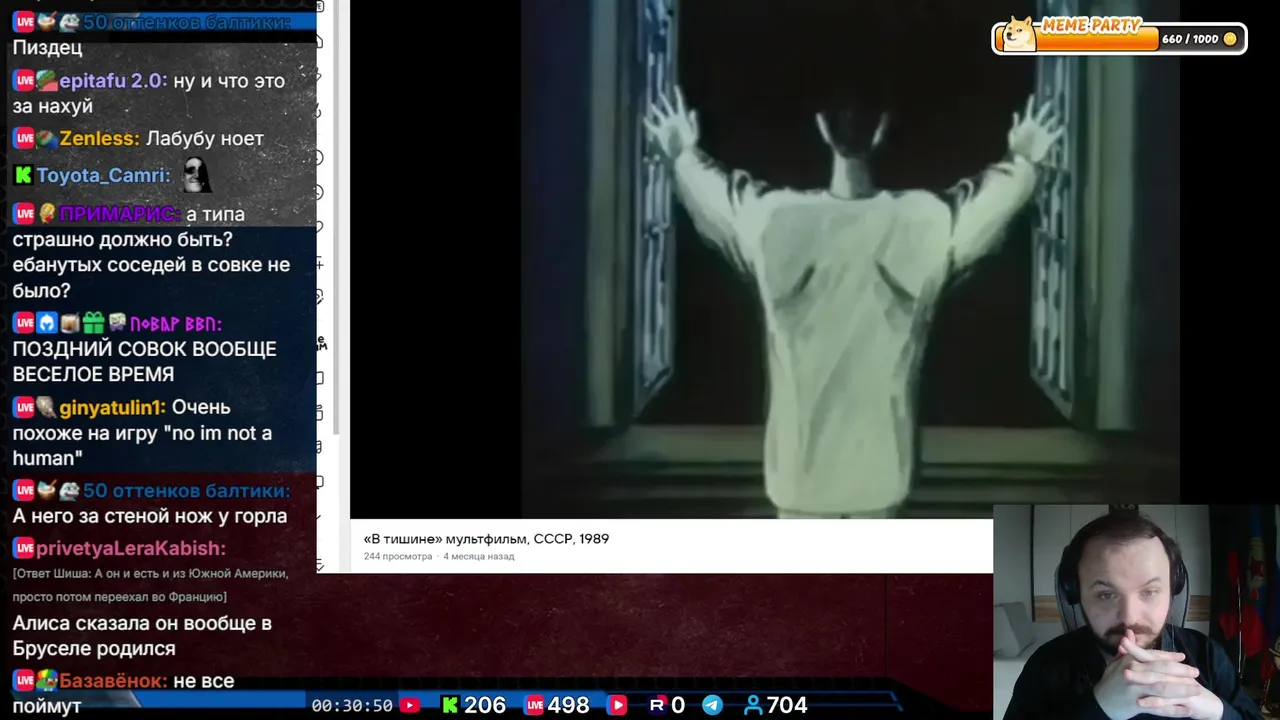Image resolution: width=1280 pixels, height=720 pixels.
Task: Open the Telegram icon in bottom bar
Action: [x=712, y=705]
